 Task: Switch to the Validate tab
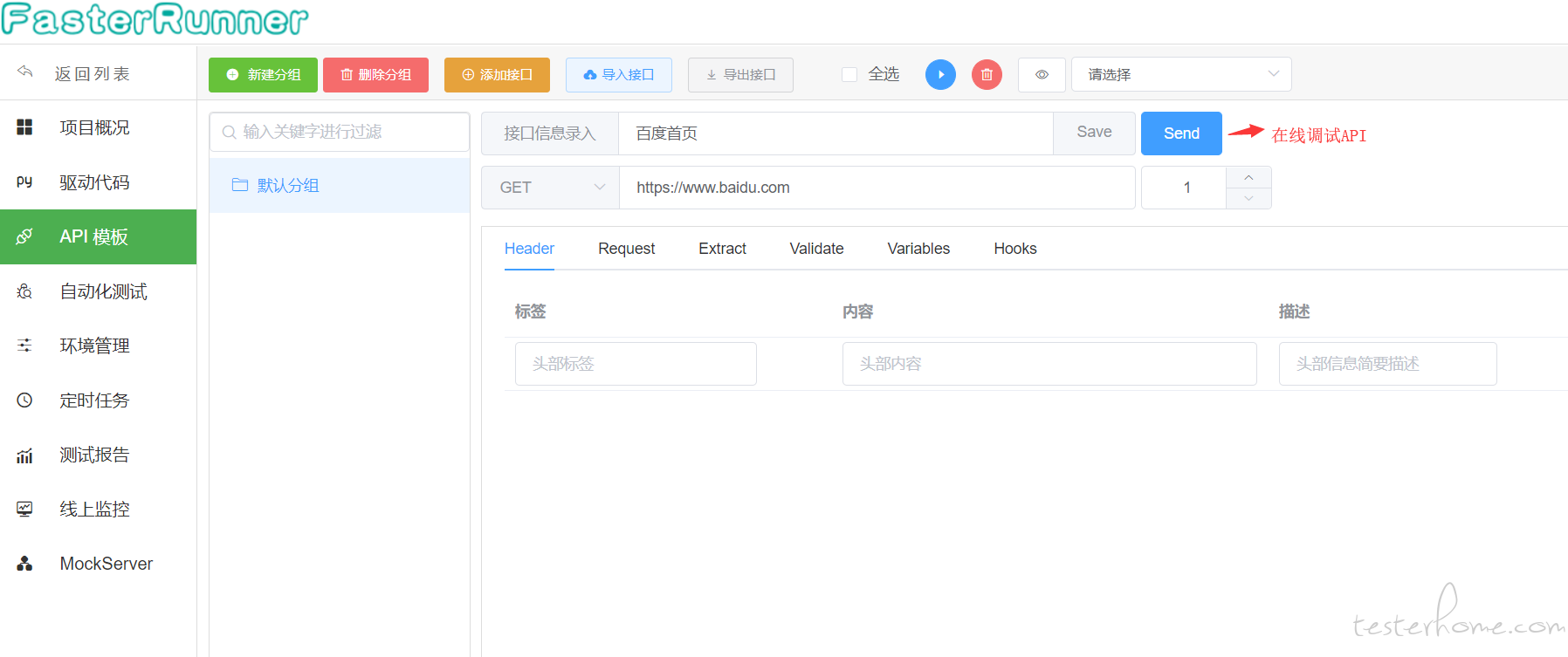816,249
